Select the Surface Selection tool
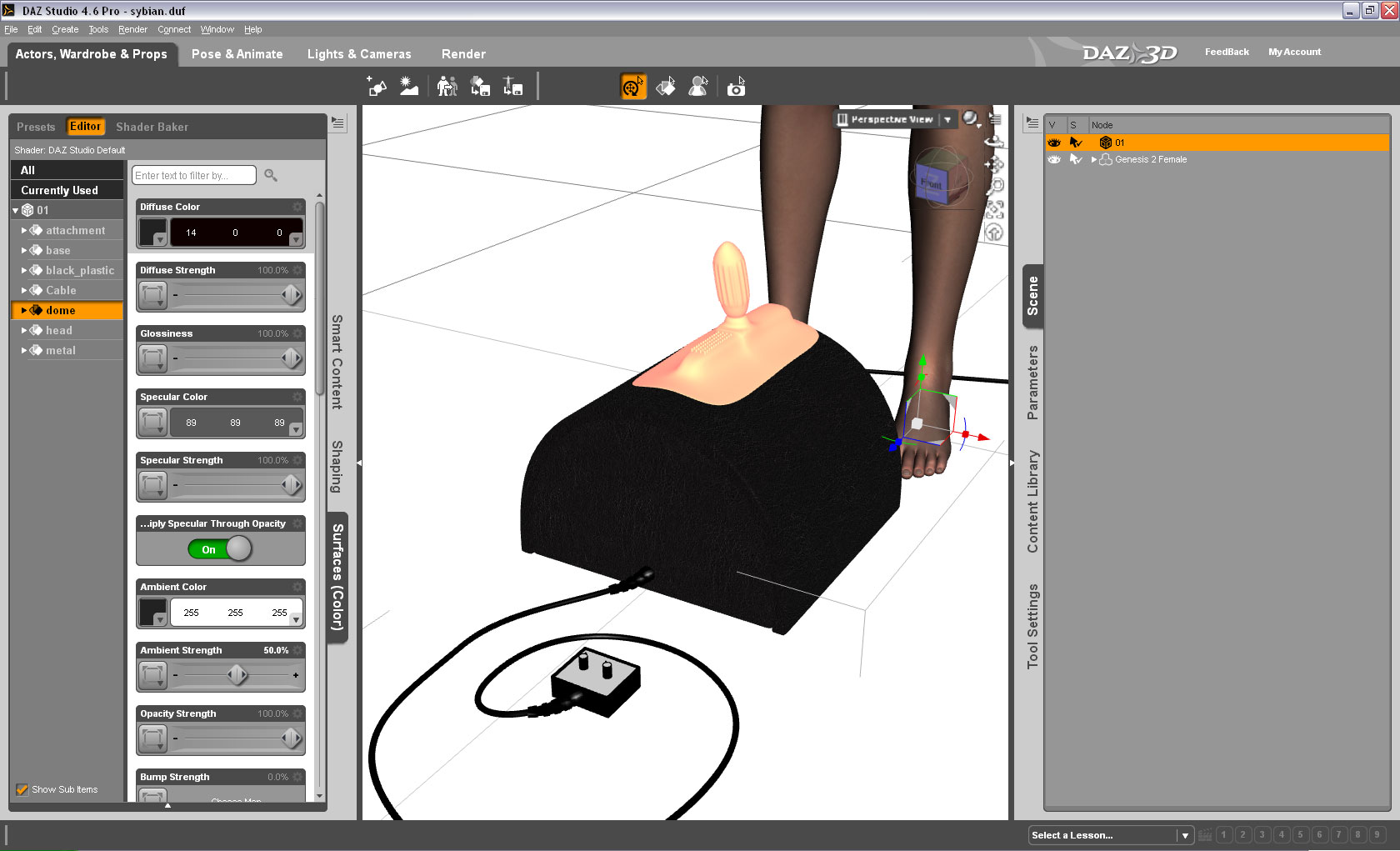 (666, 87)
